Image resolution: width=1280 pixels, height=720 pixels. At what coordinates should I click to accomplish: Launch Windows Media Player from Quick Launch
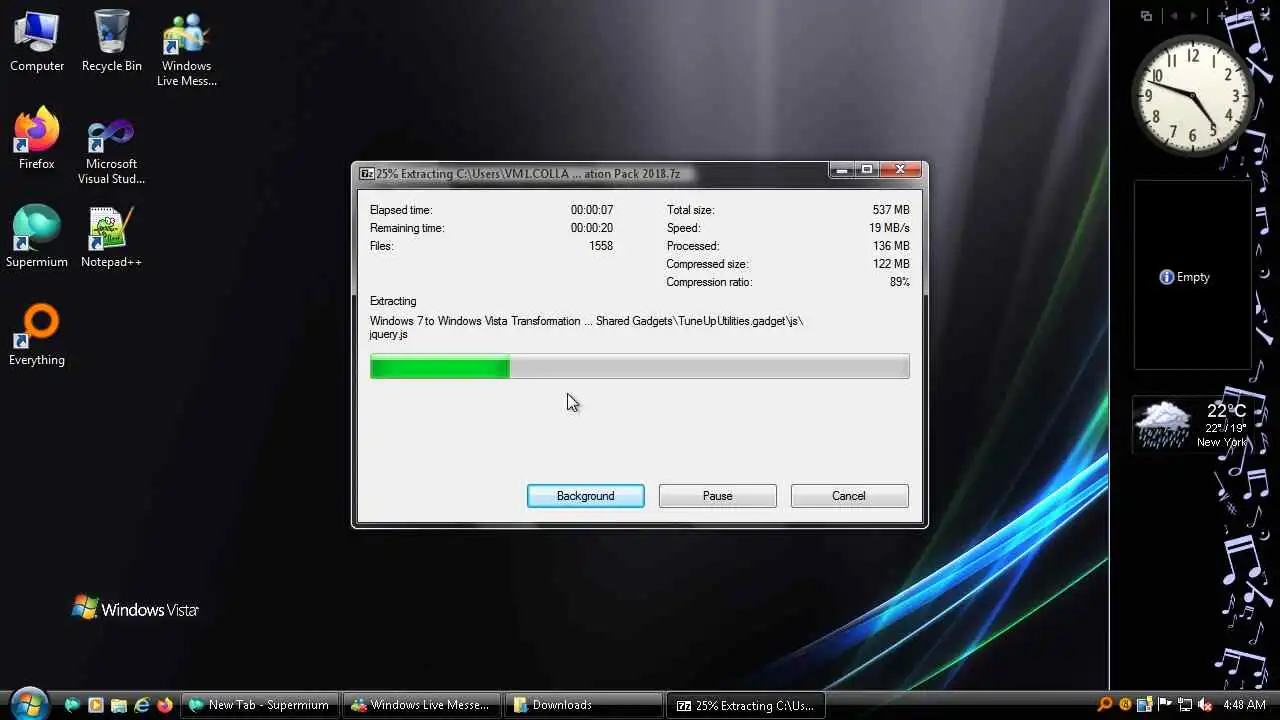click(95, 705)
